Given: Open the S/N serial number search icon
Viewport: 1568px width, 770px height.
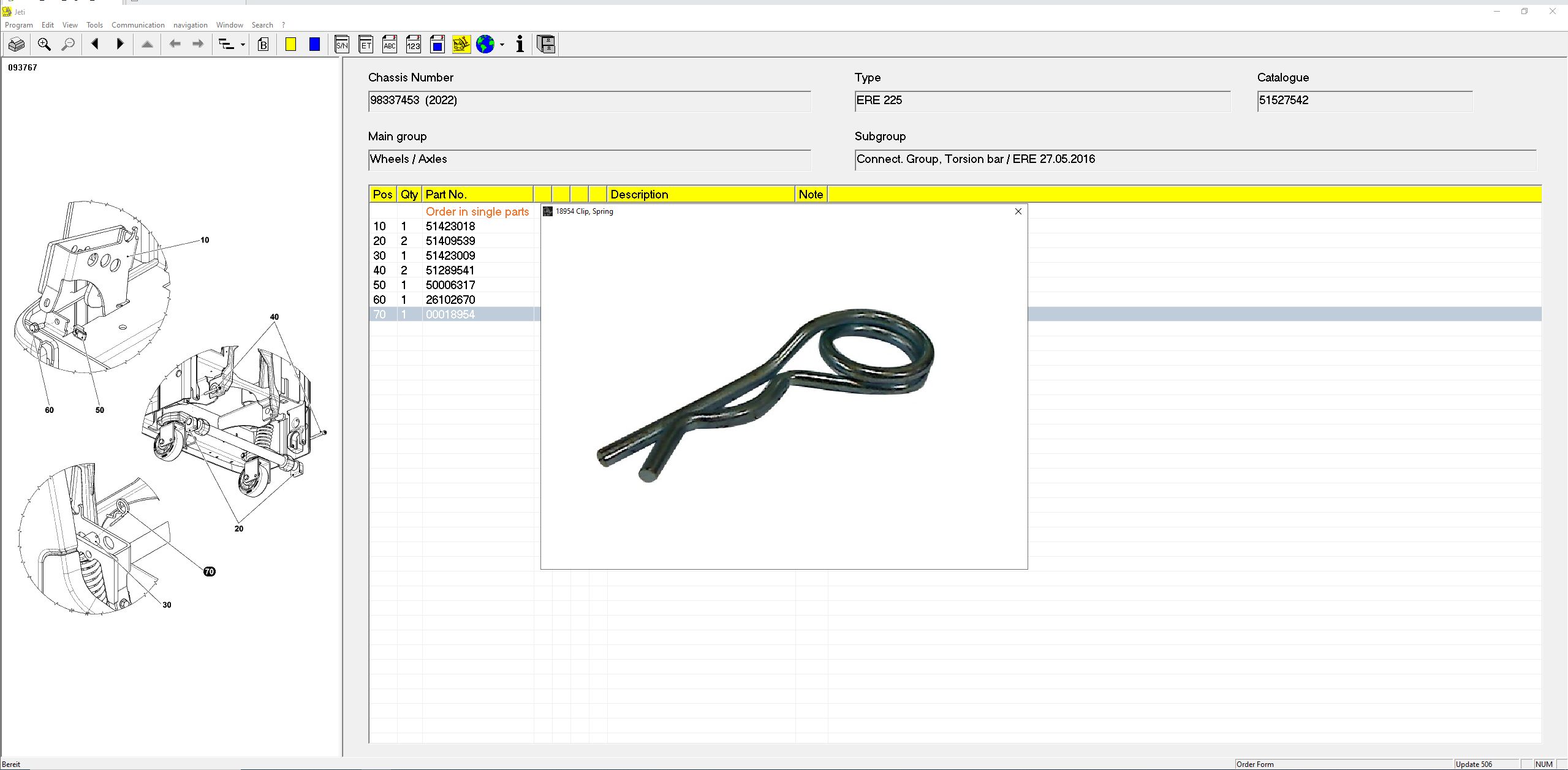Looking at the screenshot, I should pyautogui.click(x=342, y=44).
